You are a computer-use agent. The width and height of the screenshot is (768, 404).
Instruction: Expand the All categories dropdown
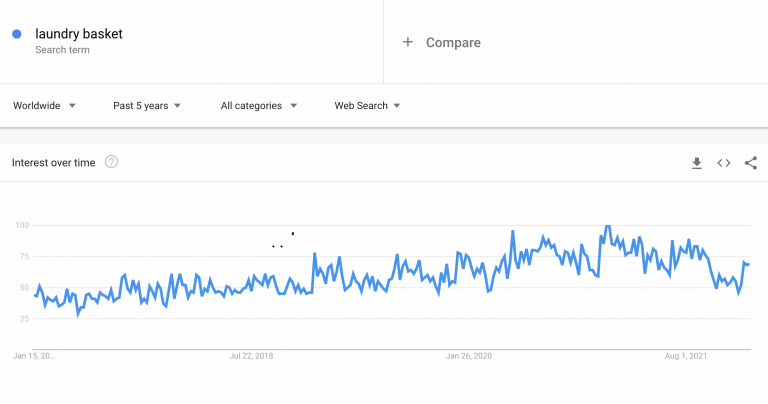pyautogui.click(x=259, y=106)
